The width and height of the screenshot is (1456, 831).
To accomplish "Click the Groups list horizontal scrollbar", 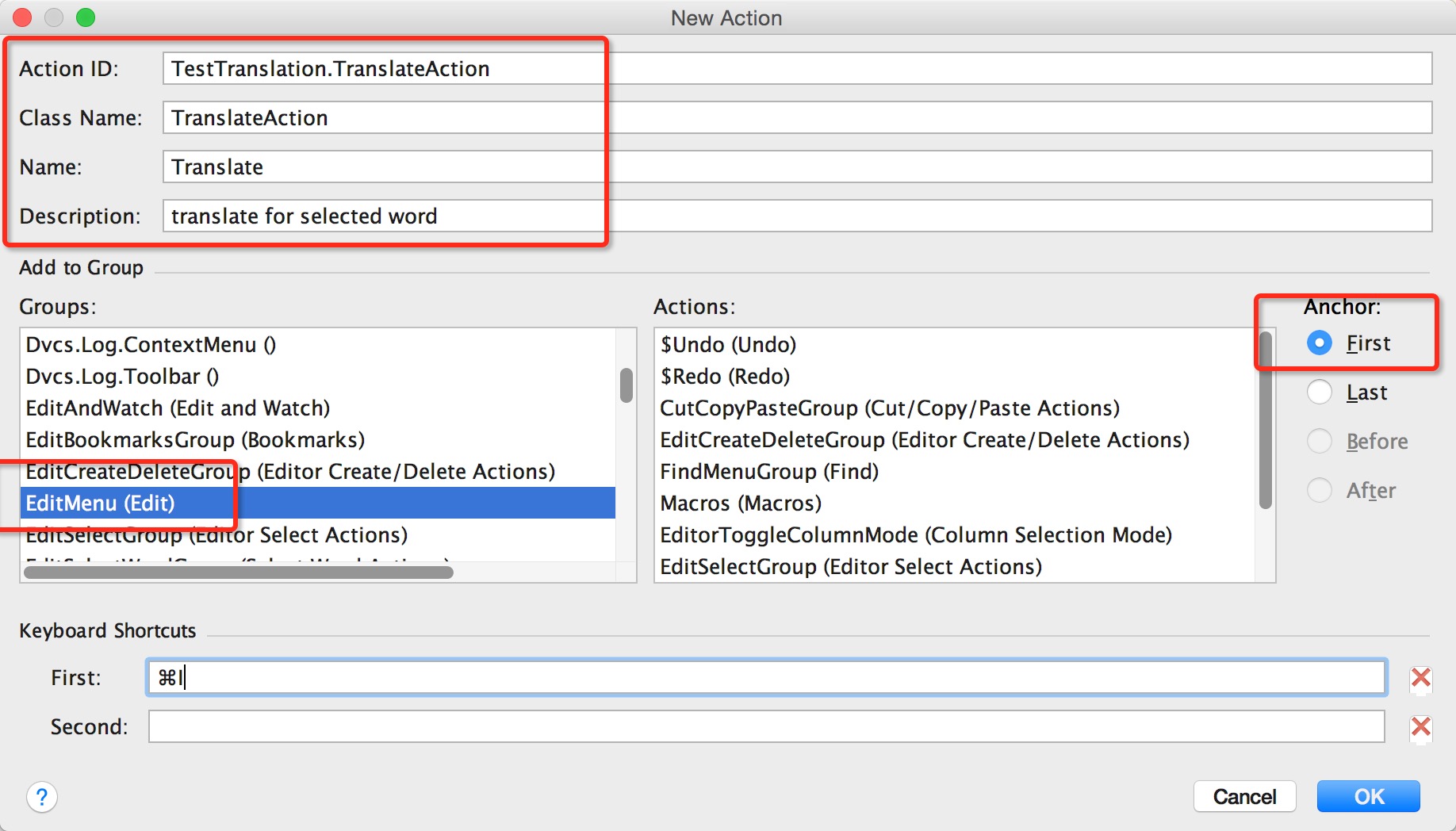I will (238, 573).
